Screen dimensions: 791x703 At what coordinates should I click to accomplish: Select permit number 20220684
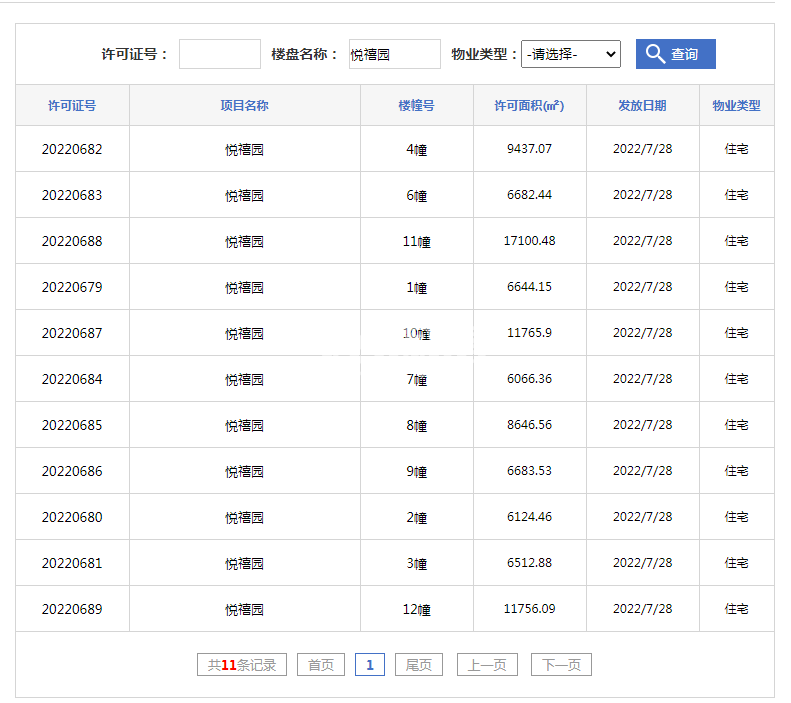pos(72,379)
